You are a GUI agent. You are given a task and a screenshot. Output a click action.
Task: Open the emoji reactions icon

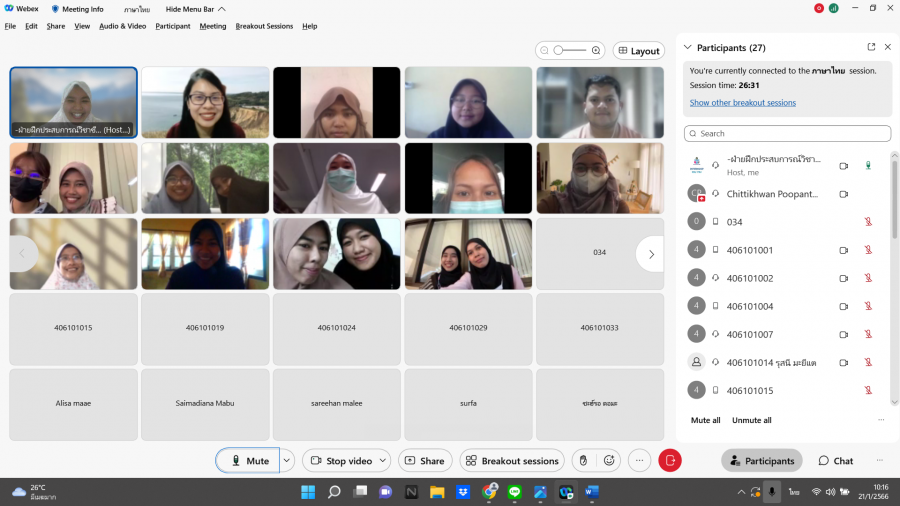(x=609, y=461)
